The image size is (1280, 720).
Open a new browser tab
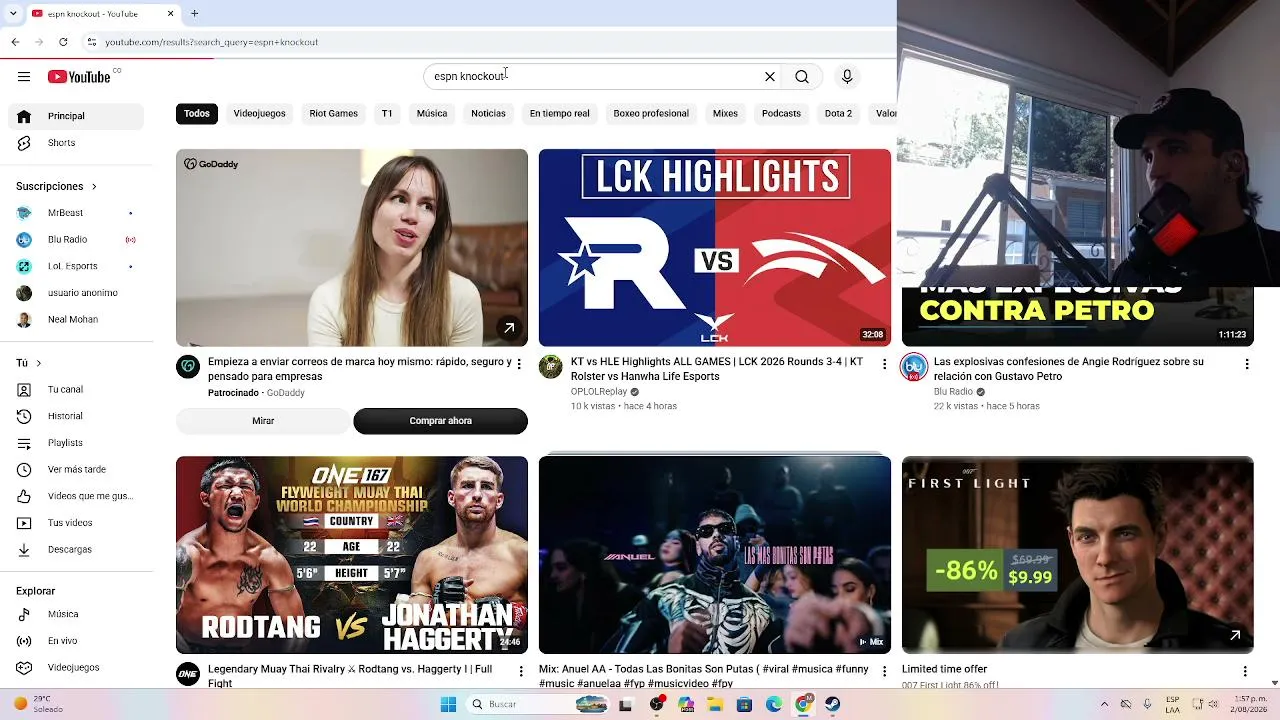click(195, 14)
